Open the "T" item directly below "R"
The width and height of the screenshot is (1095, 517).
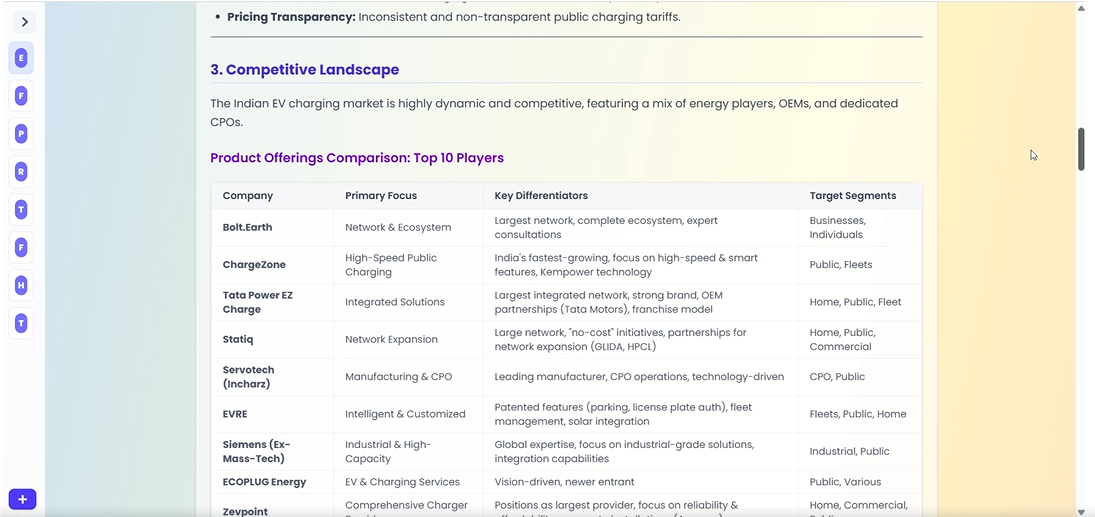pyautogui.click(x=21, y=210)
